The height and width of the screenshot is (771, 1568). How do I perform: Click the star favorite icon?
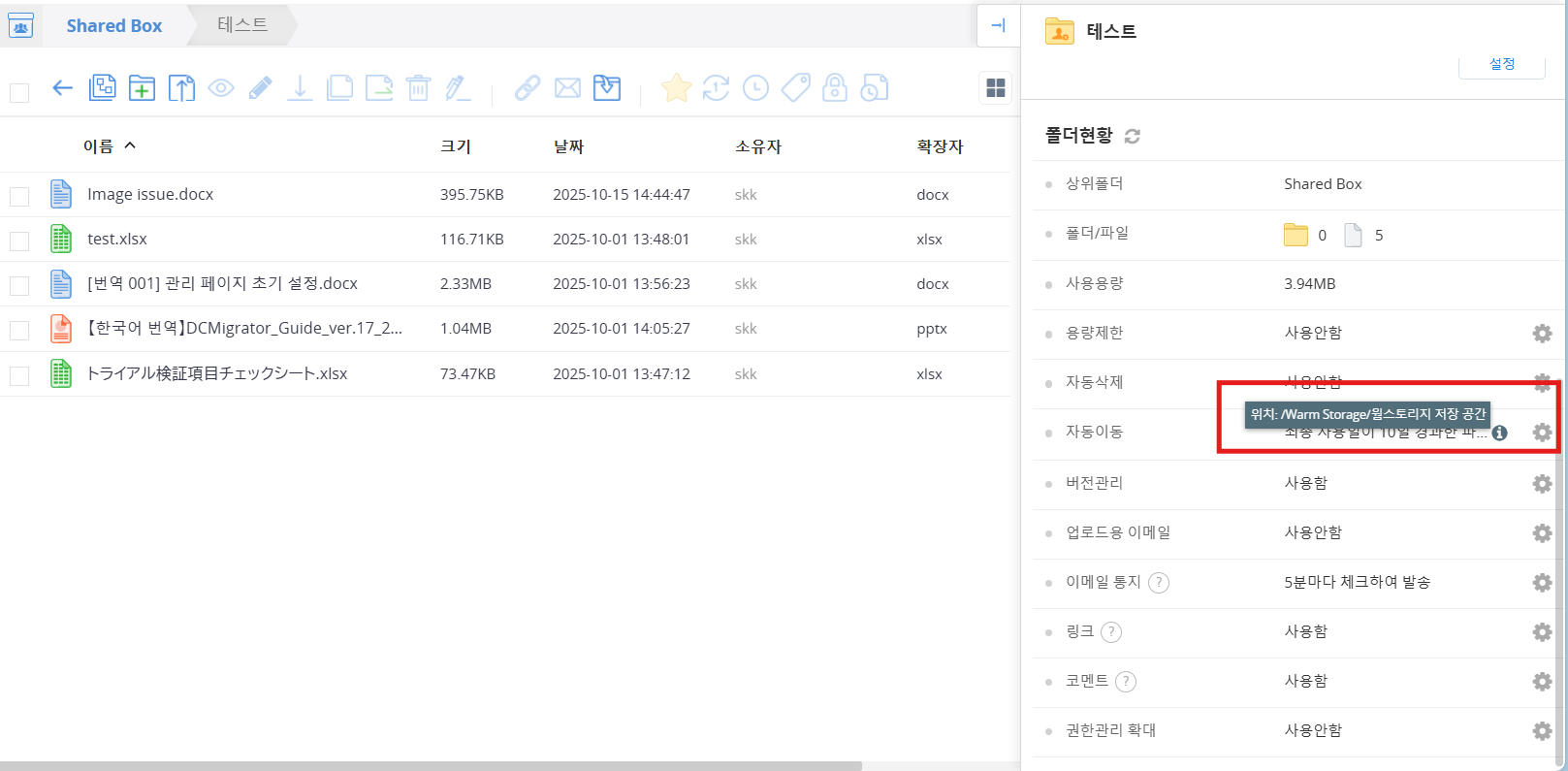(676, 88)
